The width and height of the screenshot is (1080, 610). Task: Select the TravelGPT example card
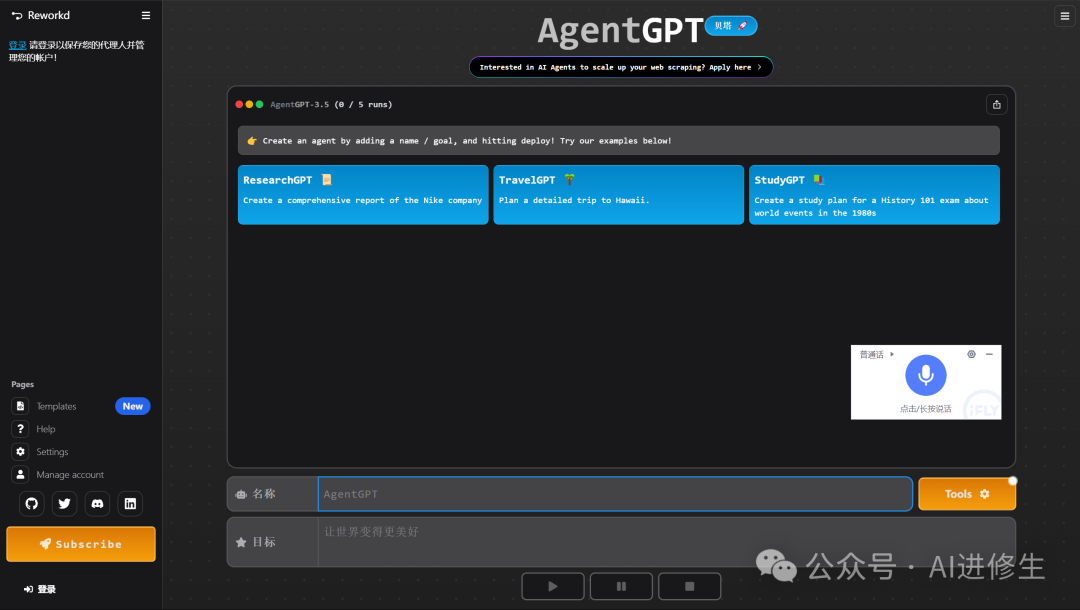click(619, 195)
